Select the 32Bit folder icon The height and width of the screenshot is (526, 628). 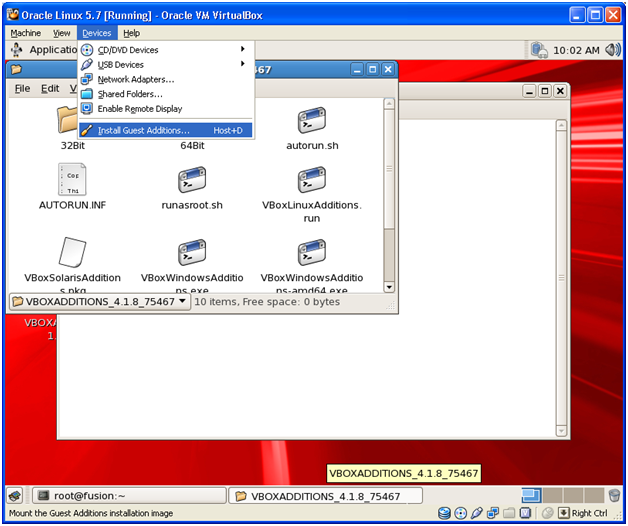click(68, 119)
